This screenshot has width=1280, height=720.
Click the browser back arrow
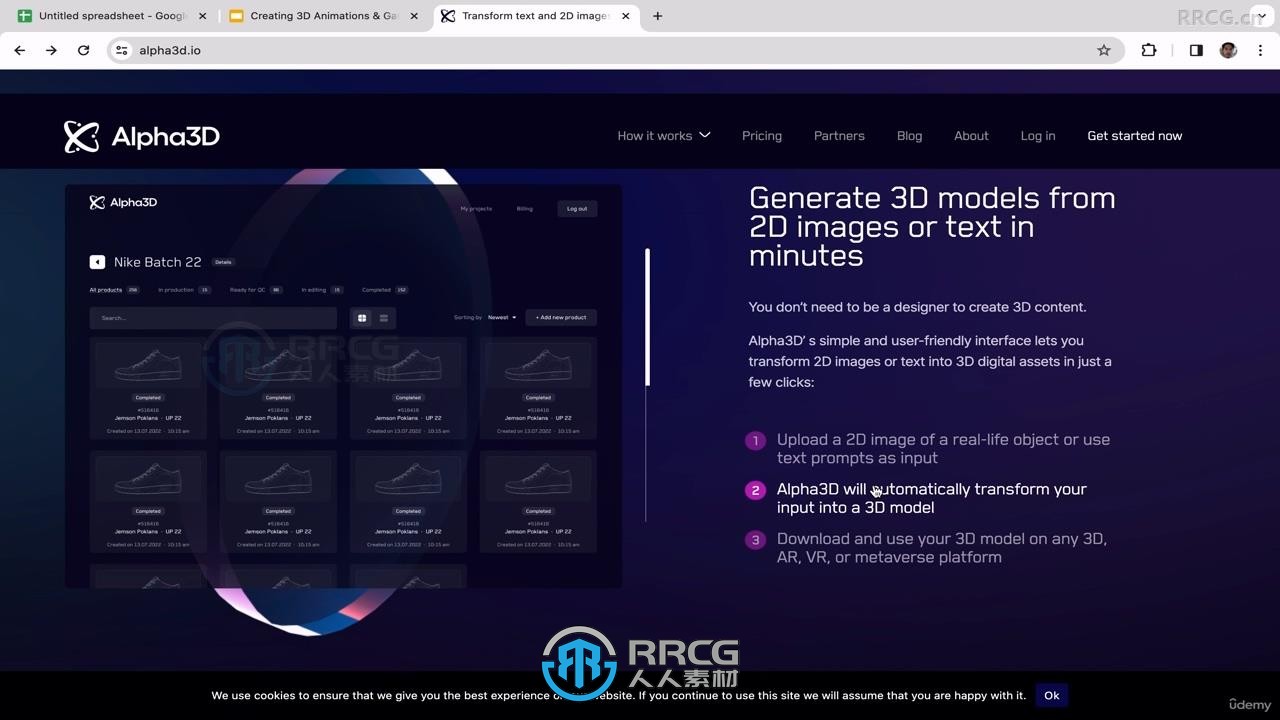point(20,50)
